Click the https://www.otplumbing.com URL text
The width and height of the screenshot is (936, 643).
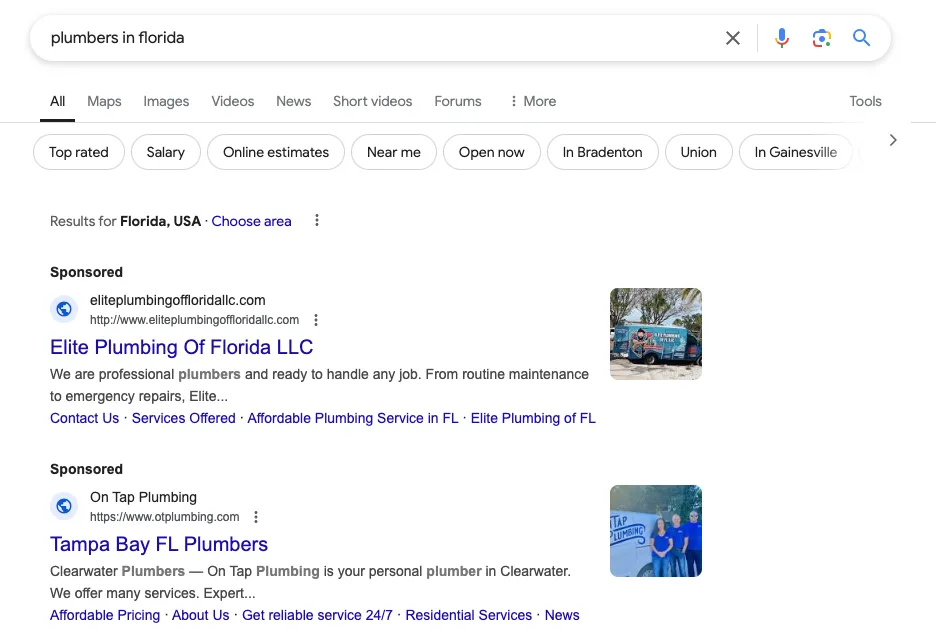point(165,517)
